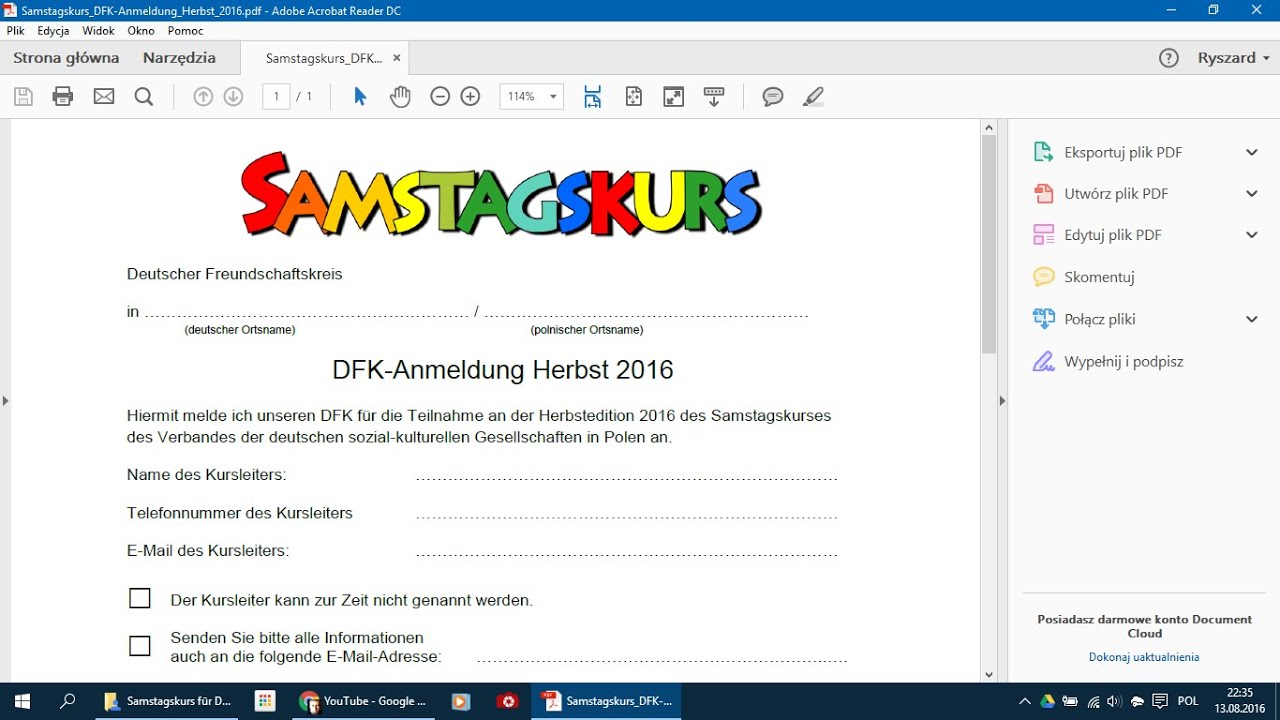Click the document vertical scrollbar thumb
The image size is (1280, 720).
coord(989,245)
